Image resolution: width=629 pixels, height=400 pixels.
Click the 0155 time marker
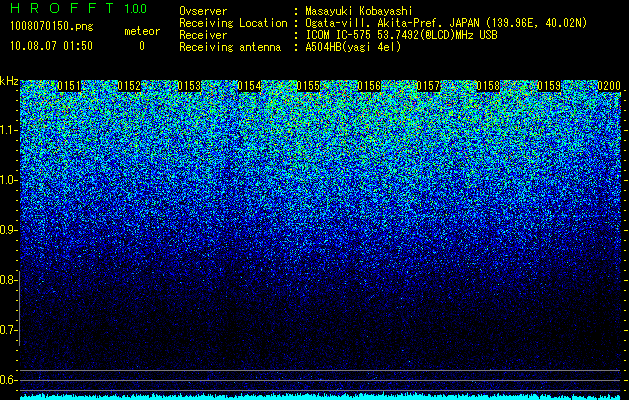pos(308,86)
